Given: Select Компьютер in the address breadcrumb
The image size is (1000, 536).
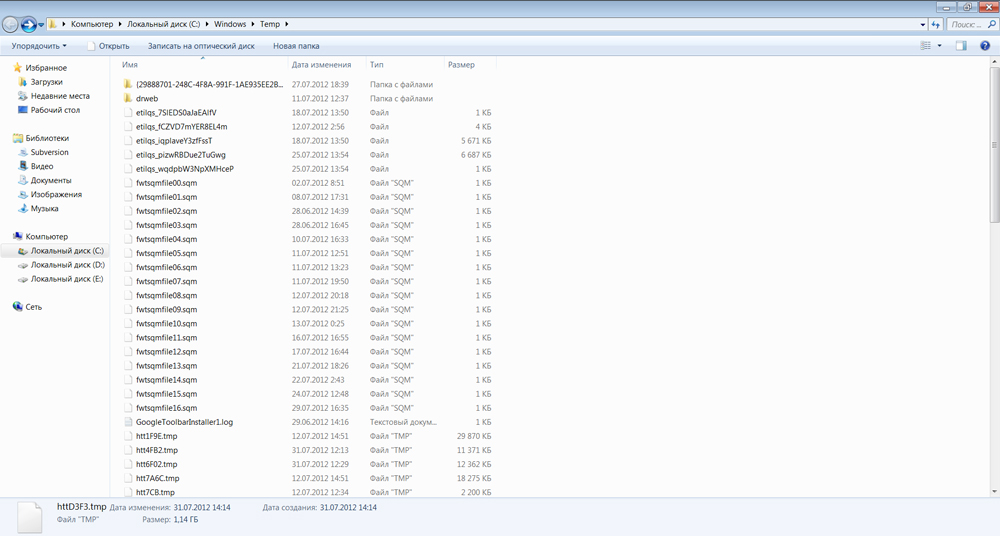Looking at the screenshot, I should [x=92, y=24].
